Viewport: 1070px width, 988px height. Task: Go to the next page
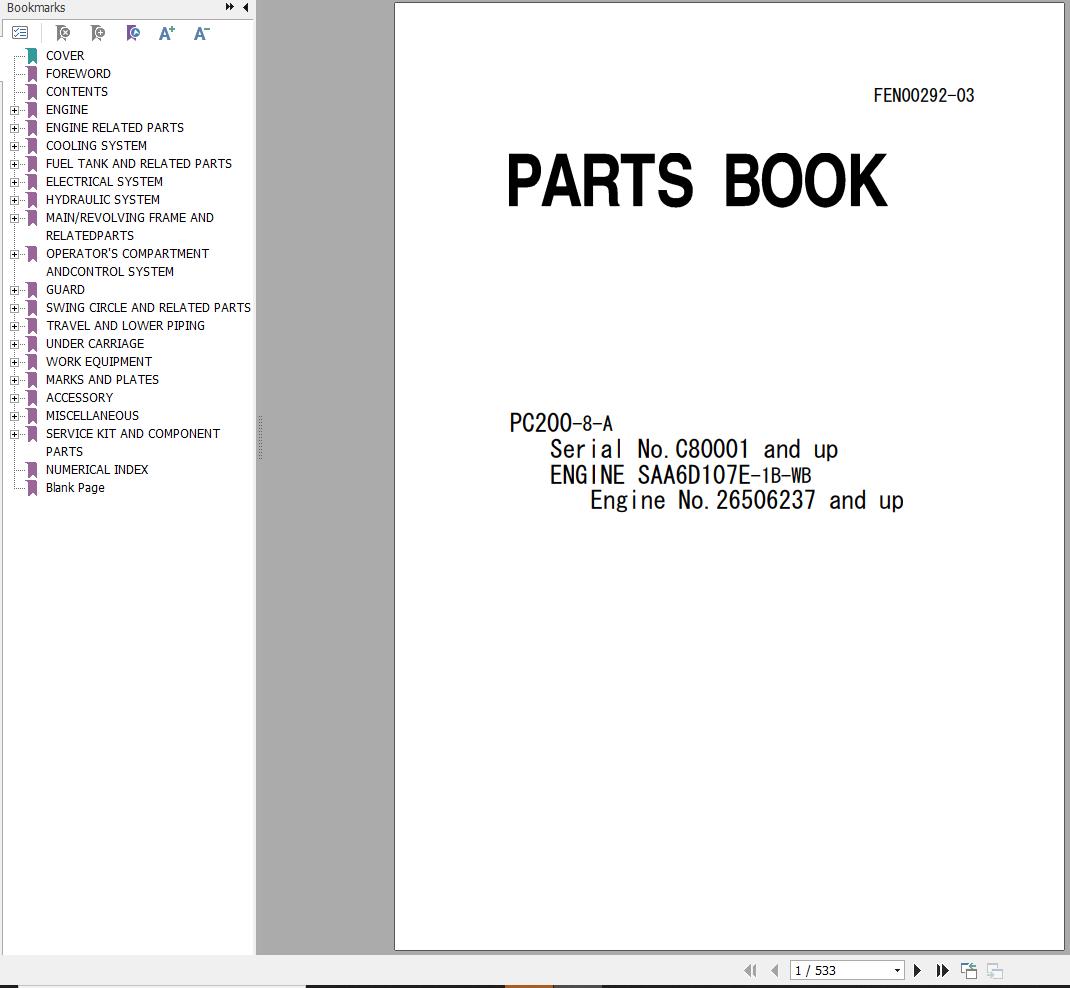(917, 970)
